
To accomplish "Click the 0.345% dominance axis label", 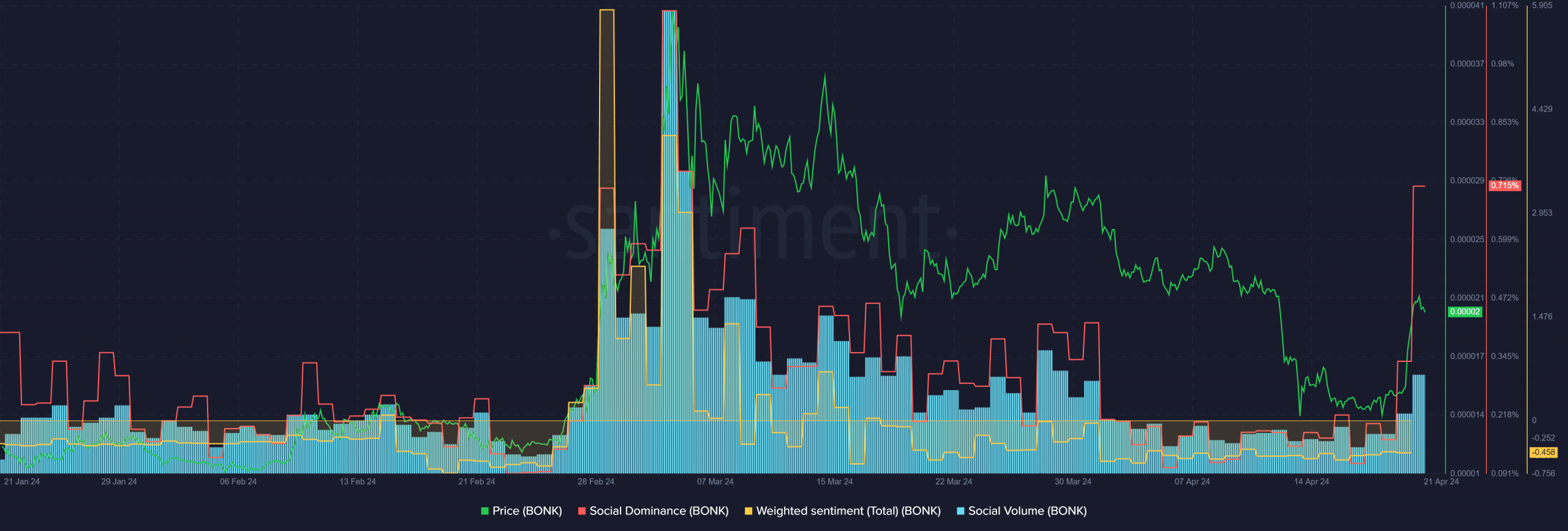I will [1505, 356].
